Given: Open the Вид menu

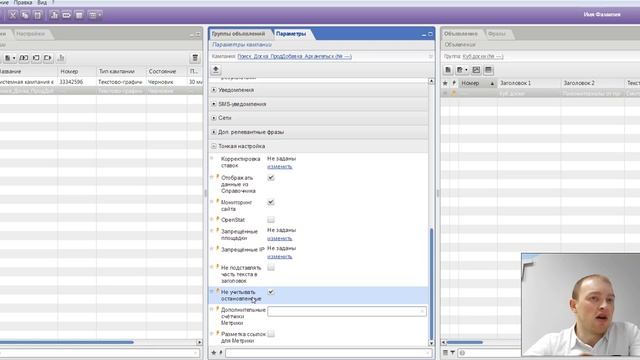Looking at the screenshot, I should pyautogui.click(x=42, y=2).
